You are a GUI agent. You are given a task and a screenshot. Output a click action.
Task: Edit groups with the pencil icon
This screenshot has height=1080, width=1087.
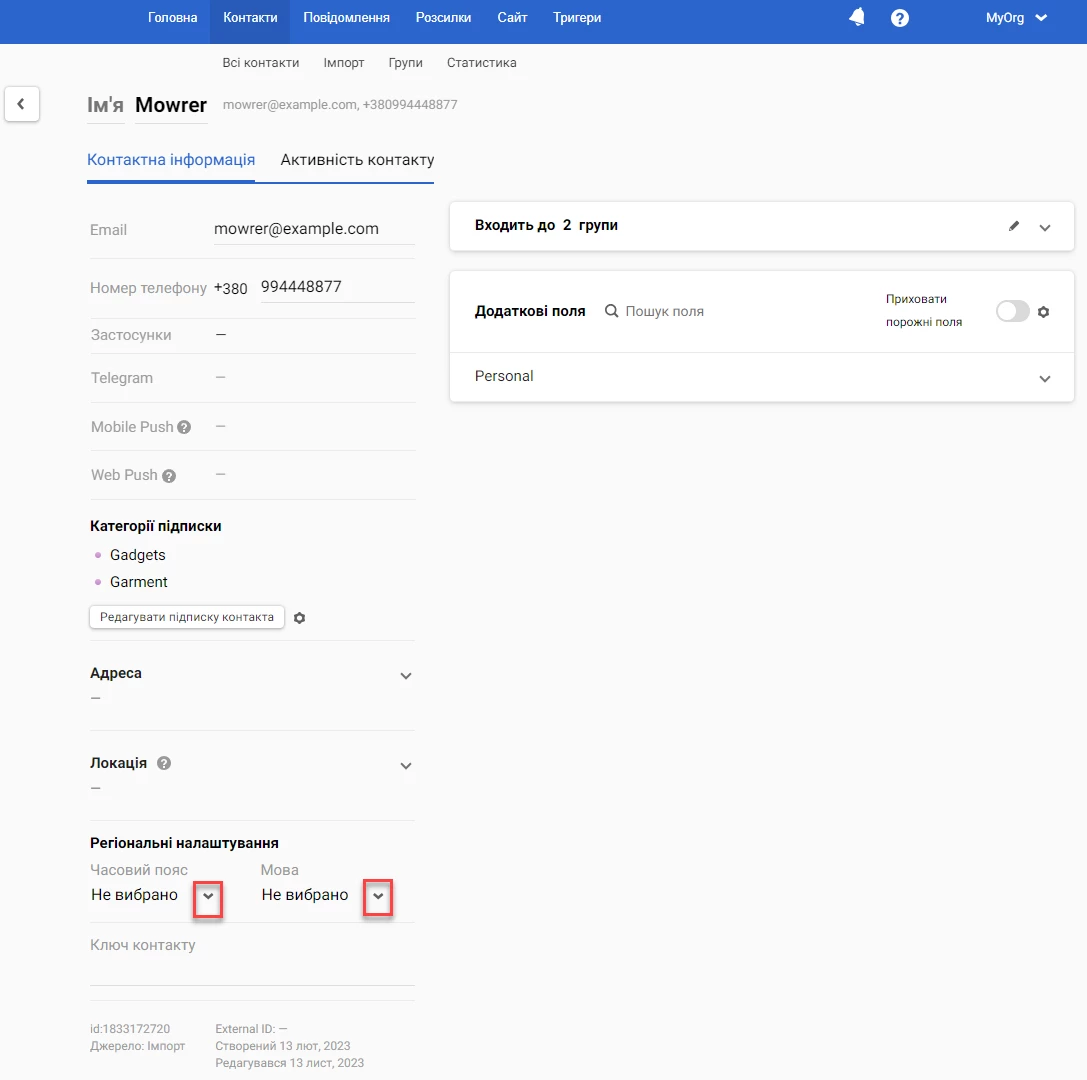pos(1014,226)
